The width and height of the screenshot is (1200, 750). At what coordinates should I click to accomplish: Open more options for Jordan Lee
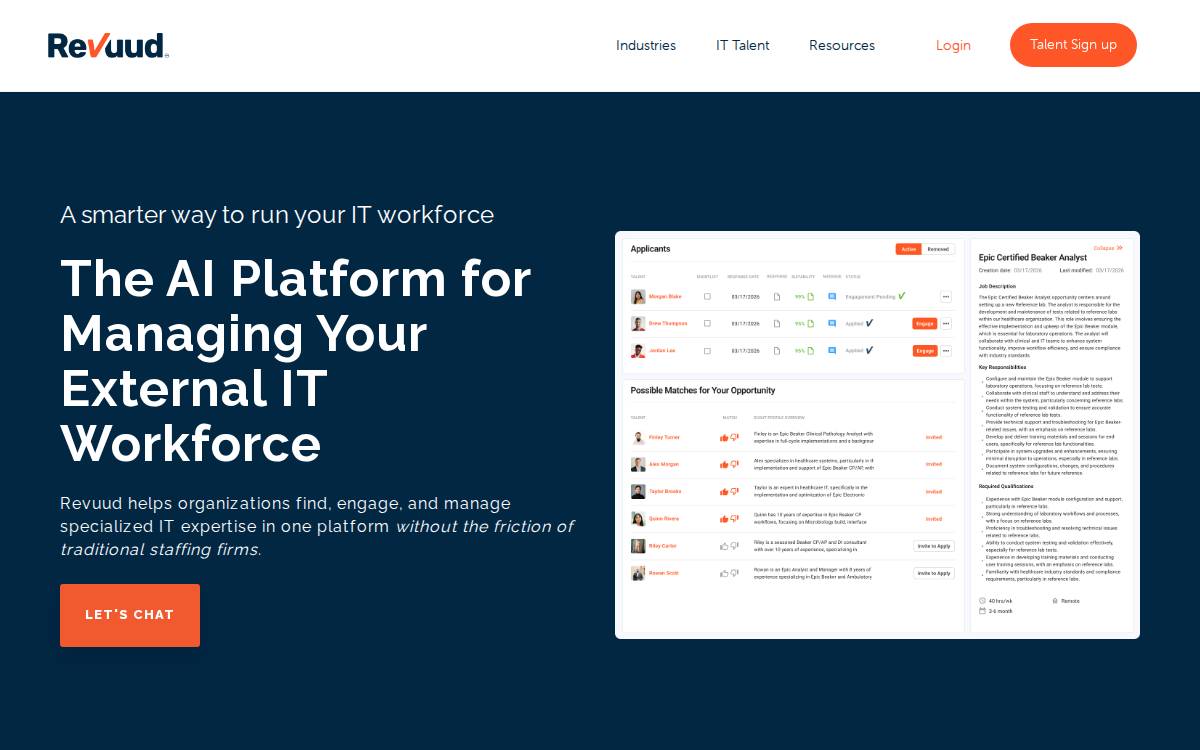click(946, 351)
